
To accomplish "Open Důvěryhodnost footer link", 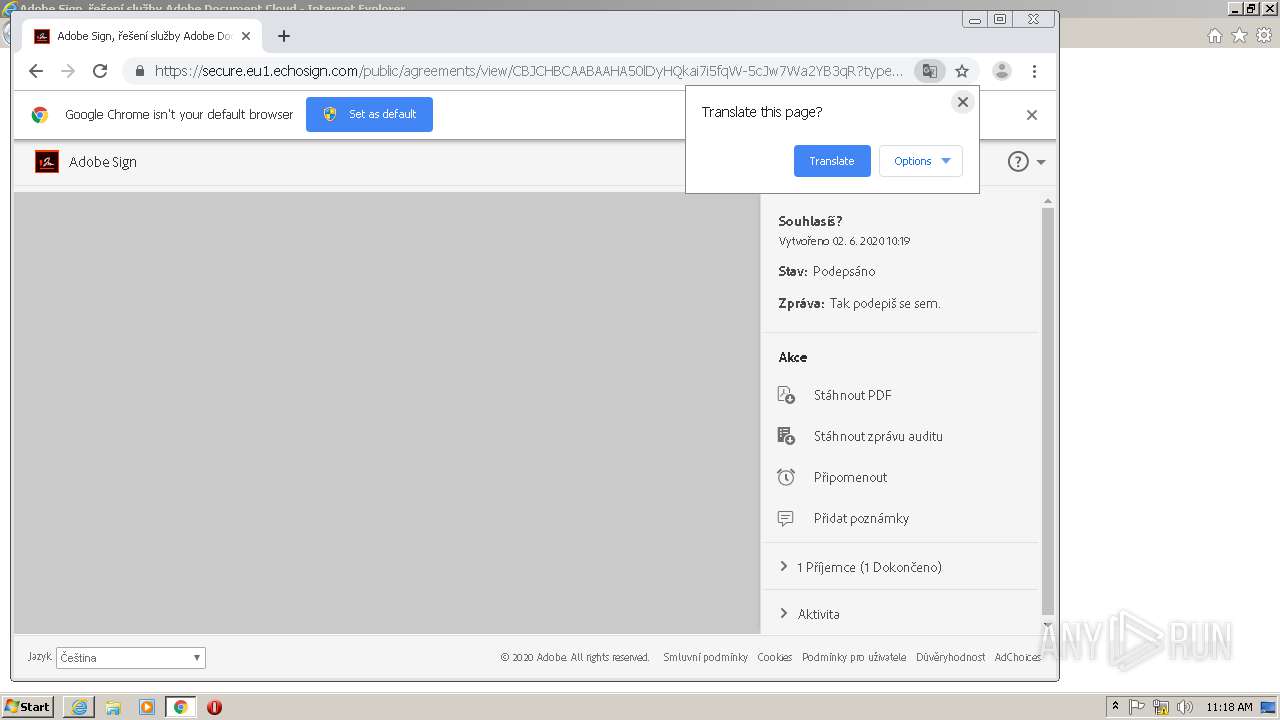I will point(950,657).
